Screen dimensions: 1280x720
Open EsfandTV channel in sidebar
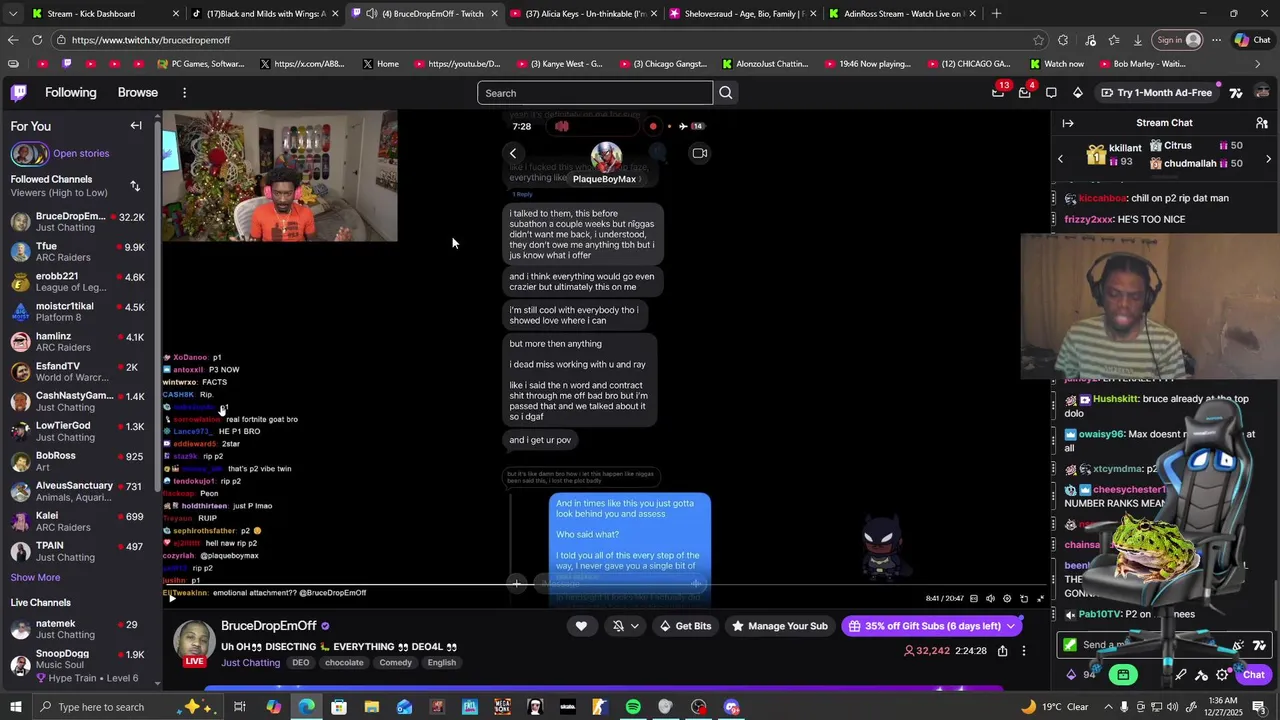point(78,371)
